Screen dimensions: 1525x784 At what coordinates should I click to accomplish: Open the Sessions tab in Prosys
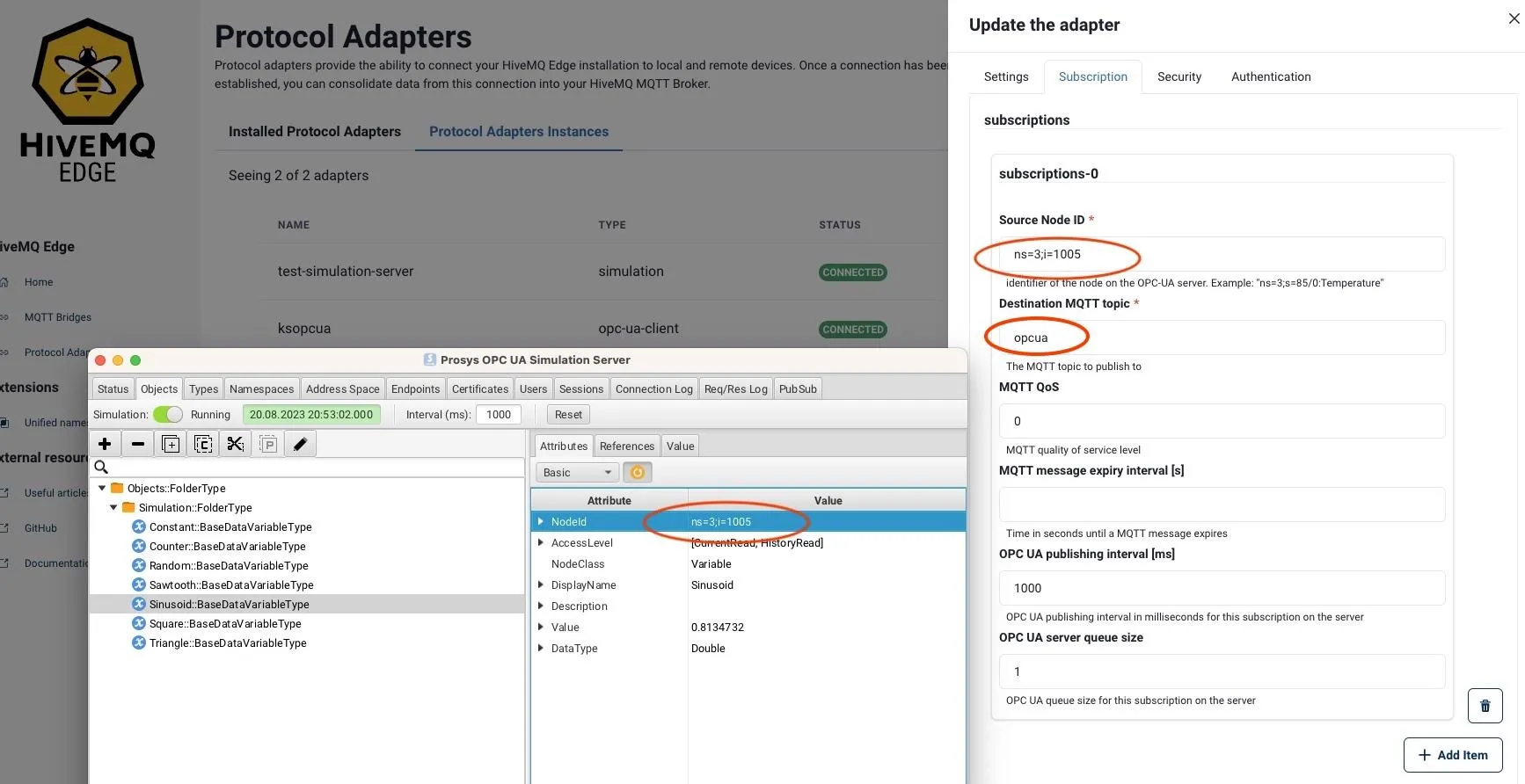581,388
